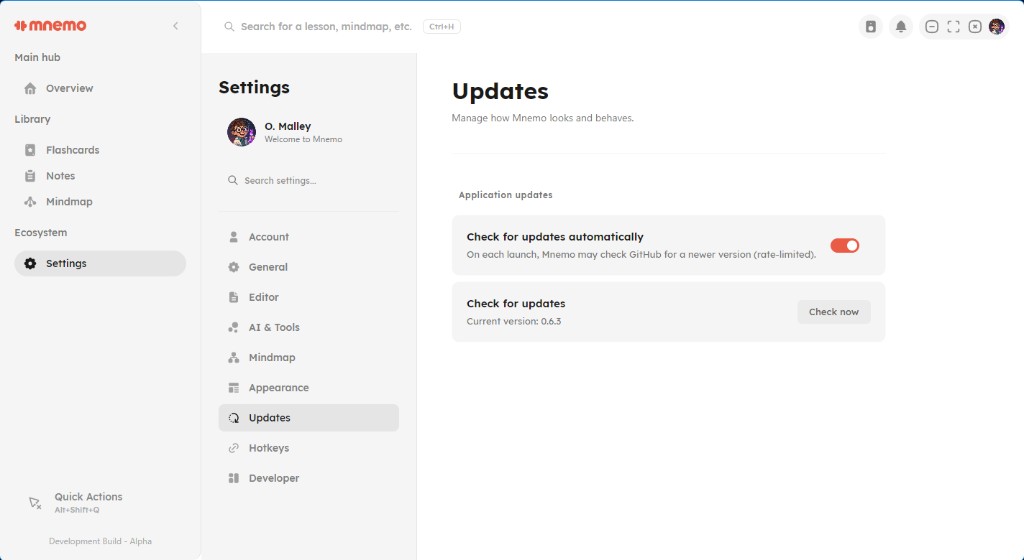
Task: Select Settings in the Ecosystem section
Action: click(x=100, y=264)
